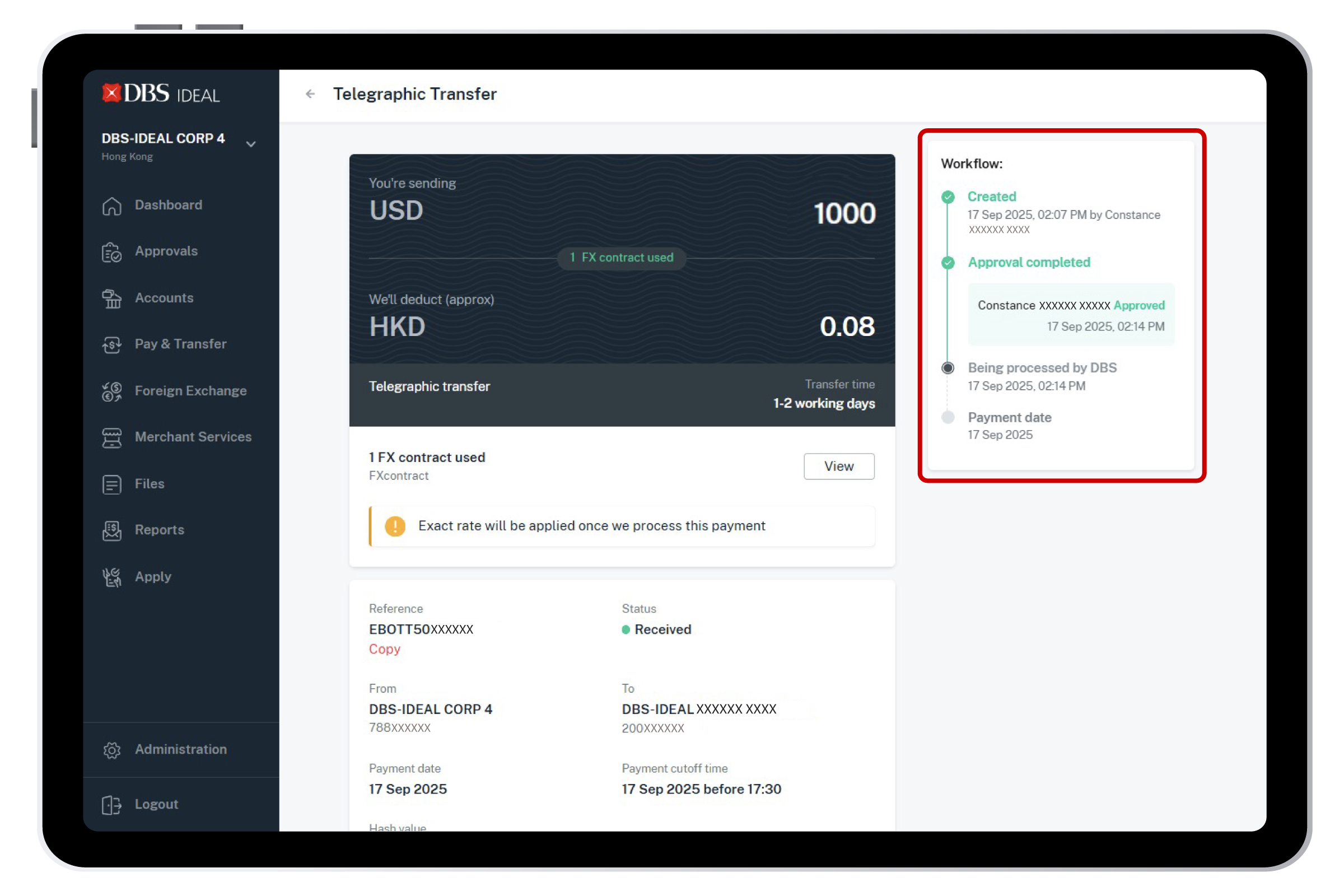Click the Administration gear icon
Screen dimensions: 1344x896
[112, 750]
